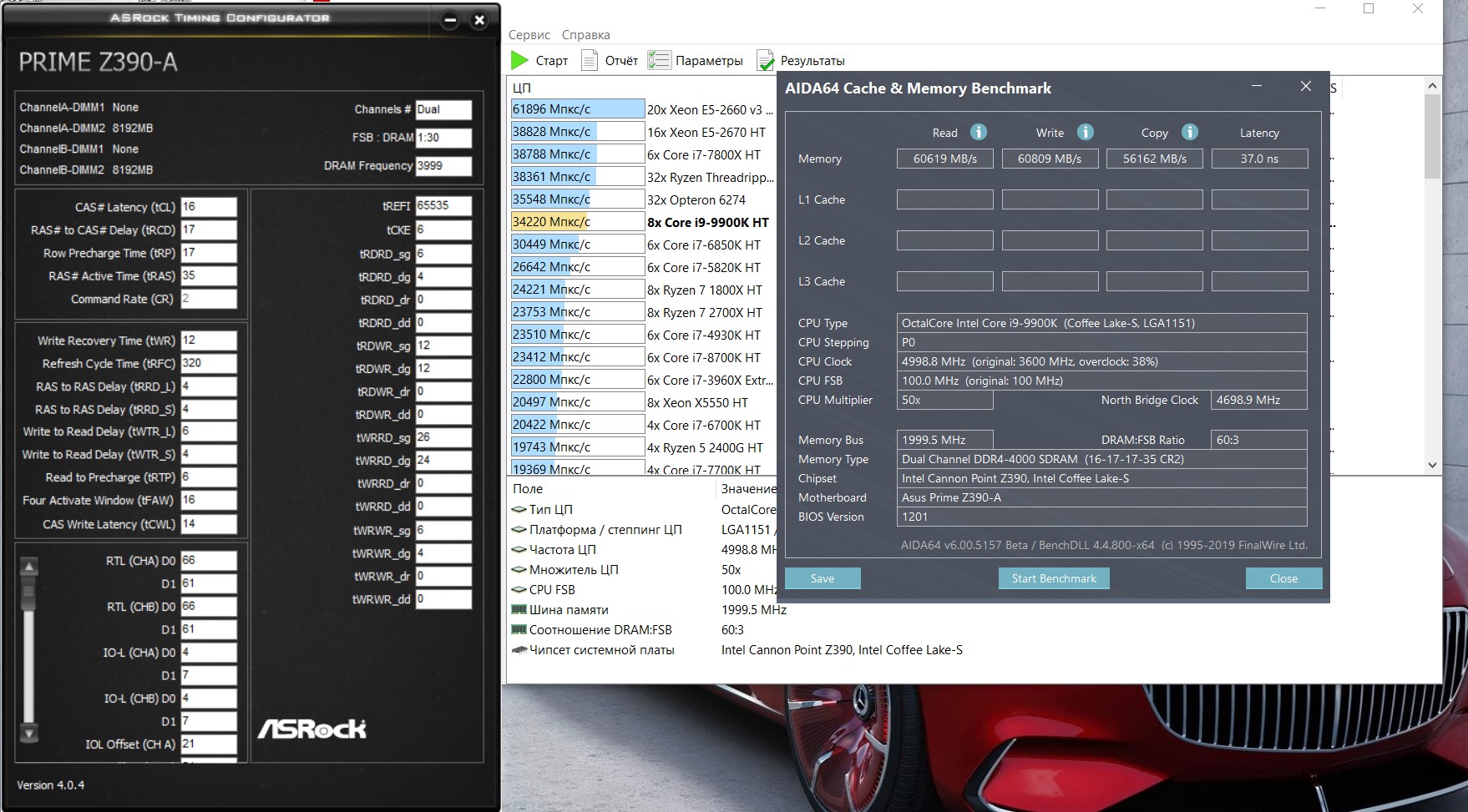Select the Чипсет системной платы row icon
The width and height of the screenshot is (1468, 812).
pyautogui.click(x=519, y=649)
